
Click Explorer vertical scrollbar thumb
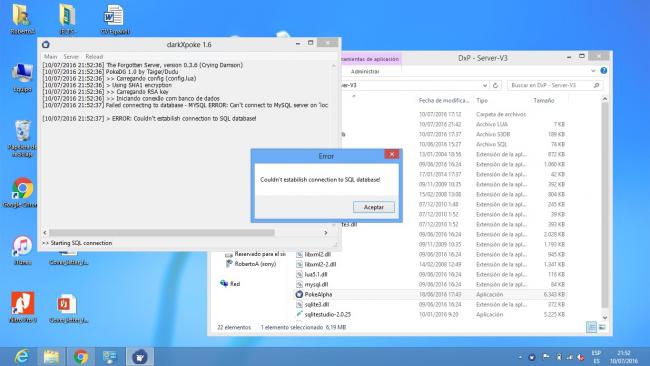(605, 205)
